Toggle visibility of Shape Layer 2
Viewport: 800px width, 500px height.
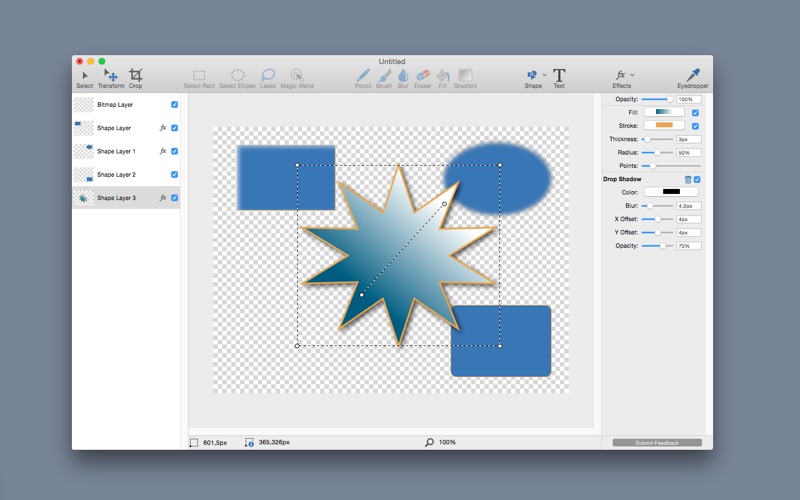point(174,174)
